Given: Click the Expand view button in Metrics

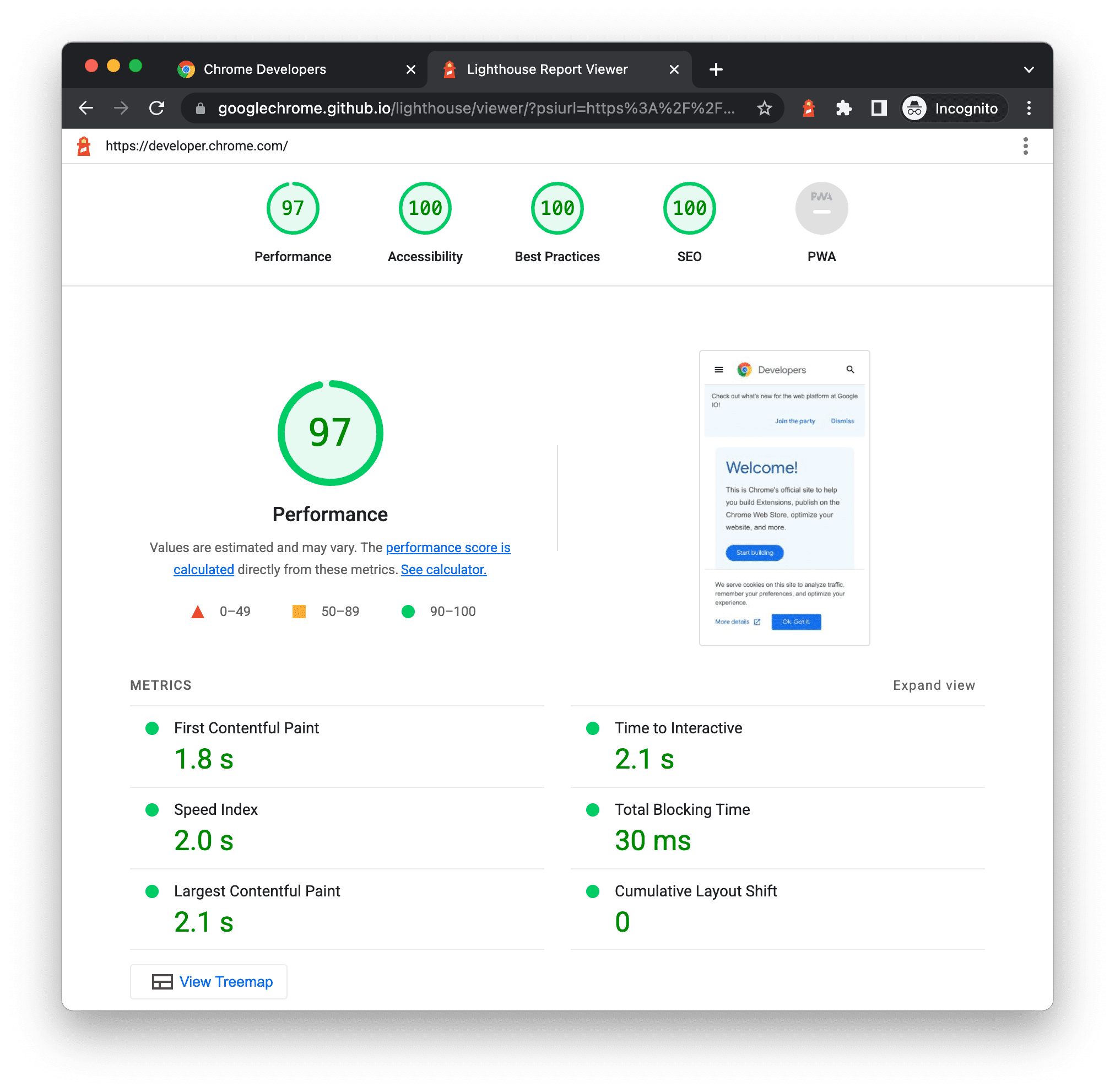Looking at the screenshot, I should click(x=934, y=686).
